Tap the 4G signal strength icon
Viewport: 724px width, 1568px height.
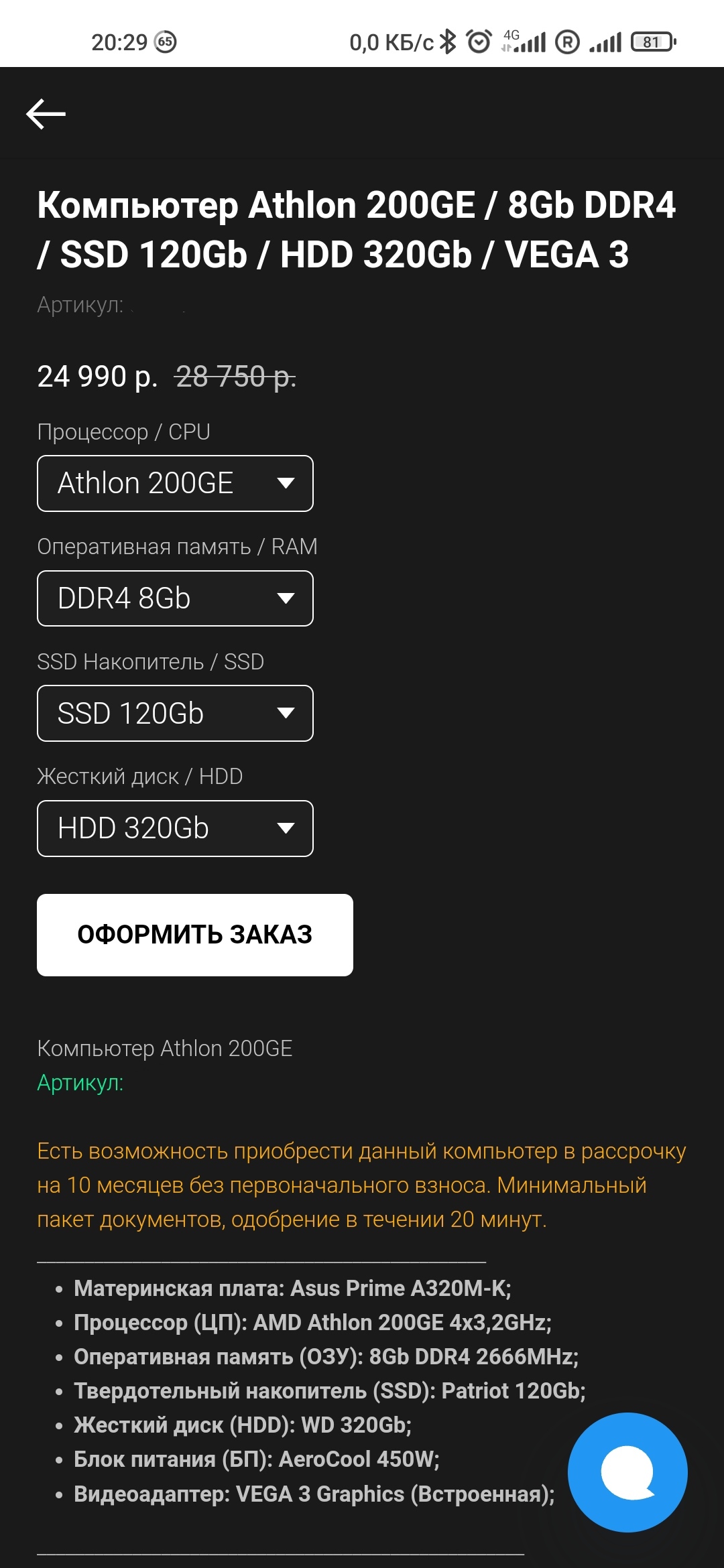(x=525, y=42)
